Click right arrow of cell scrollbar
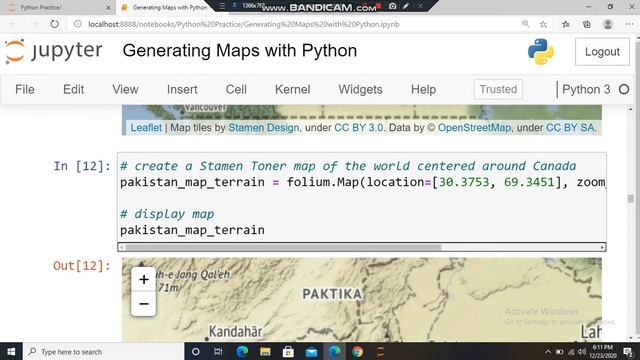The width and height of the screenshot is (640, 360). [602, 247]
